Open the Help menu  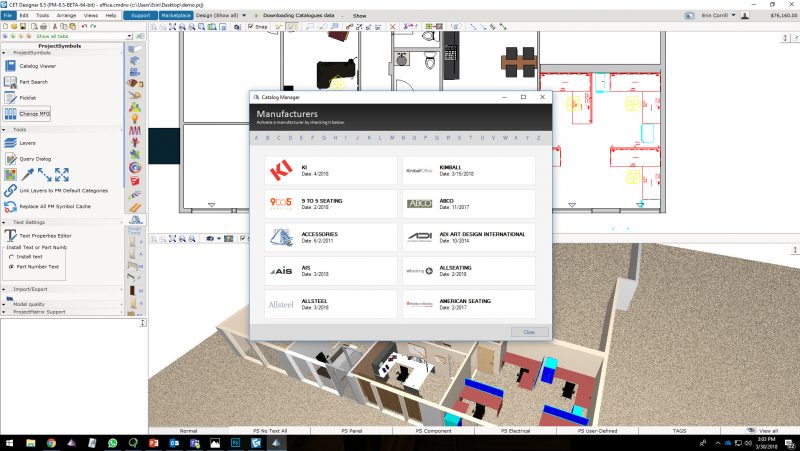coord(111,15)
